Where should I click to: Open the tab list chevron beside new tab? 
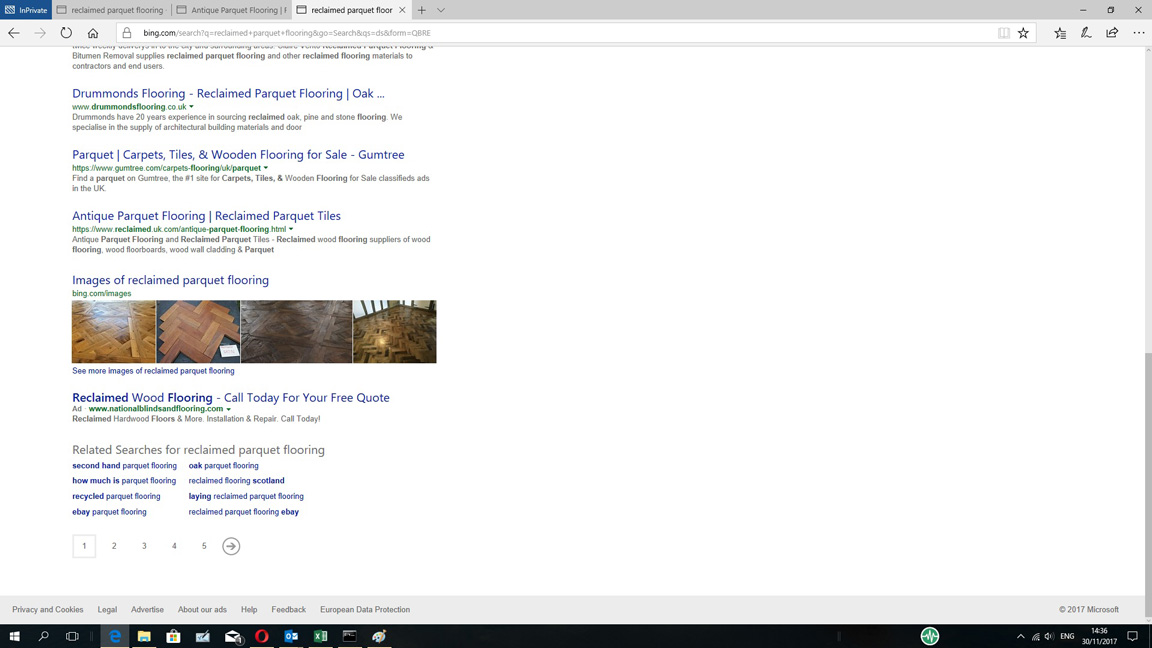441,10
